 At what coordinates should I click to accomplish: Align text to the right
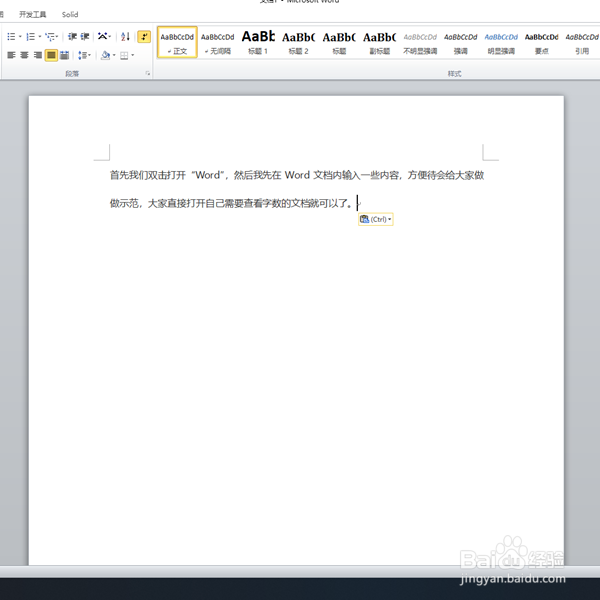[x=38, y=55]
